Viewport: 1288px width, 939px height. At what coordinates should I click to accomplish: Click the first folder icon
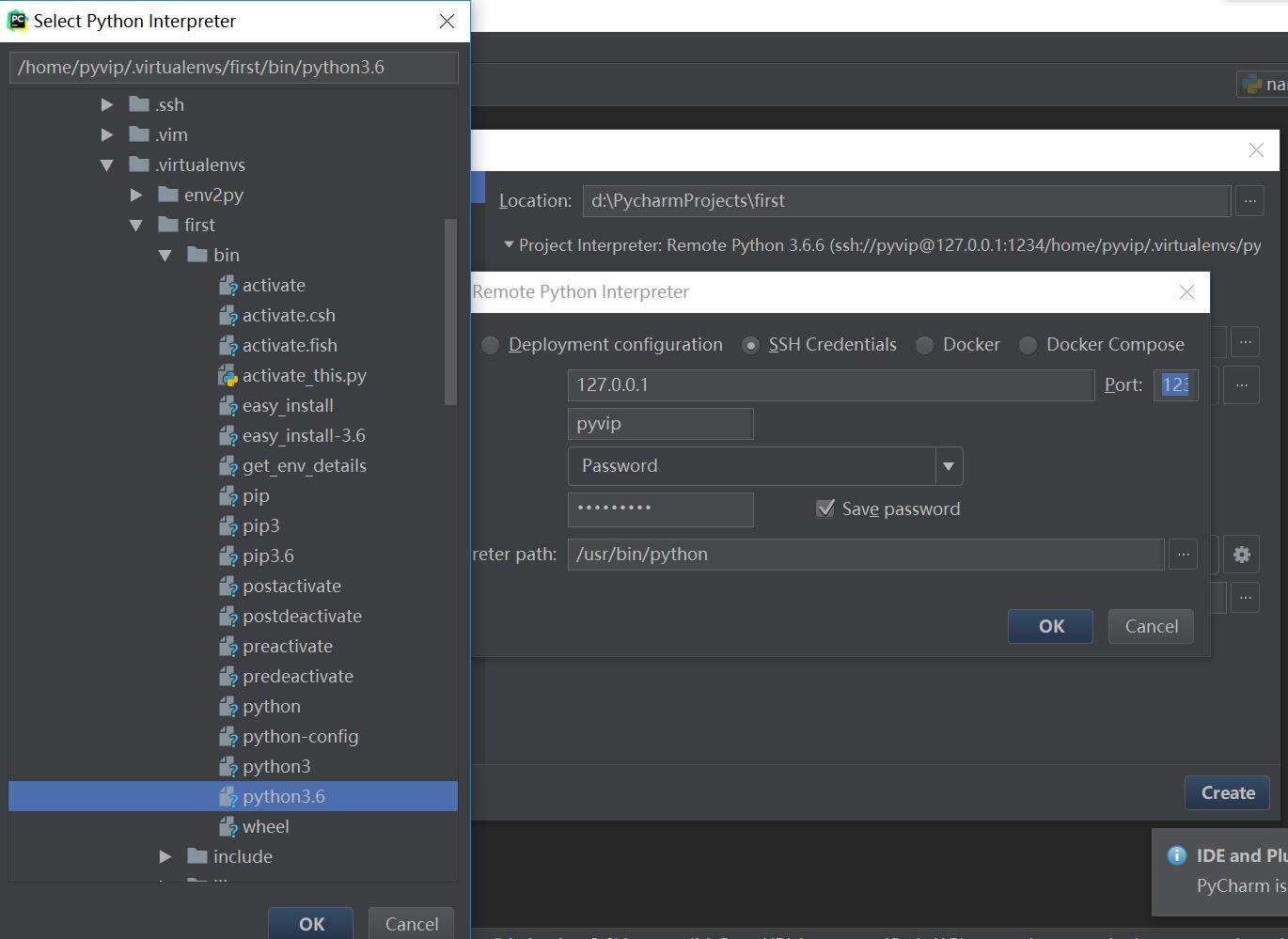click(168, 225)
